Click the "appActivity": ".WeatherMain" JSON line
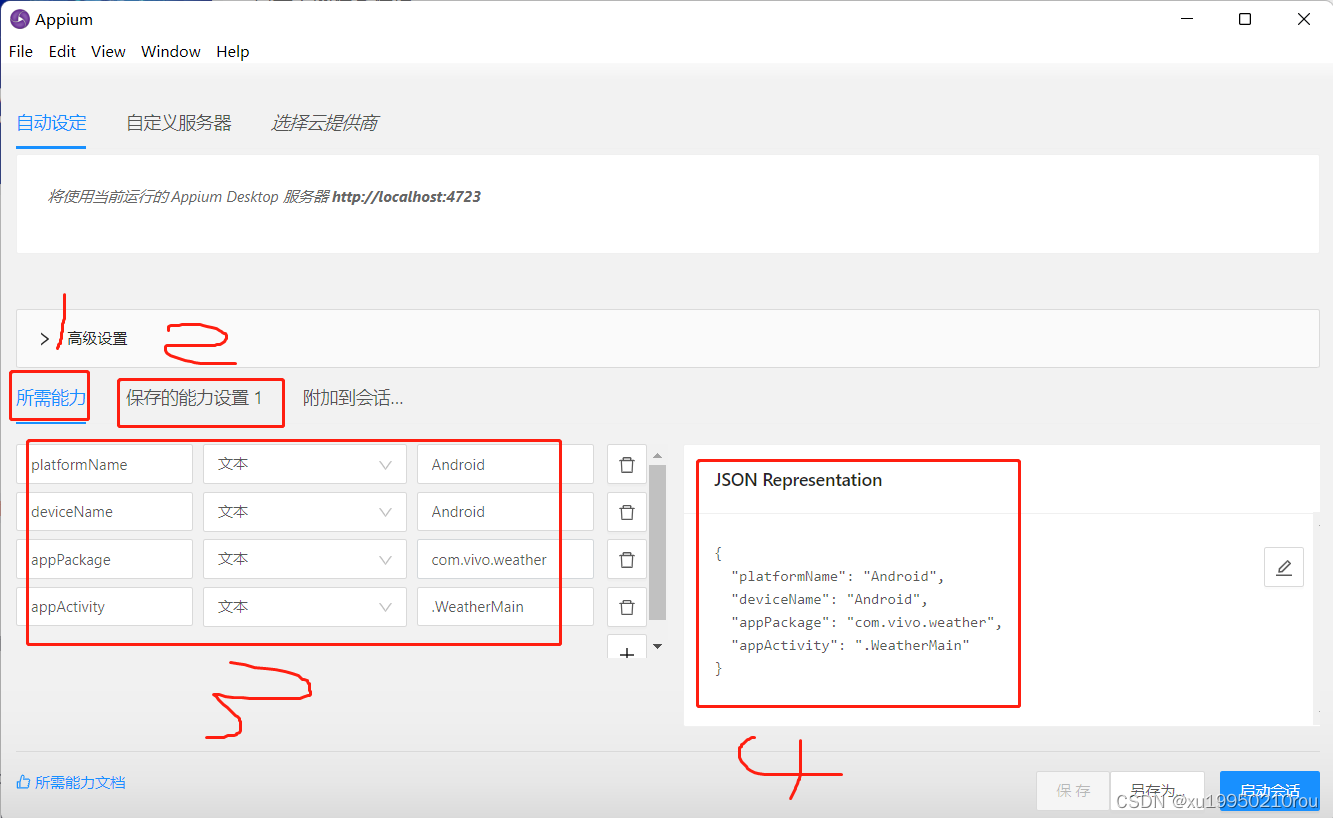This screenshot has width=1333, height=818. 850,645
